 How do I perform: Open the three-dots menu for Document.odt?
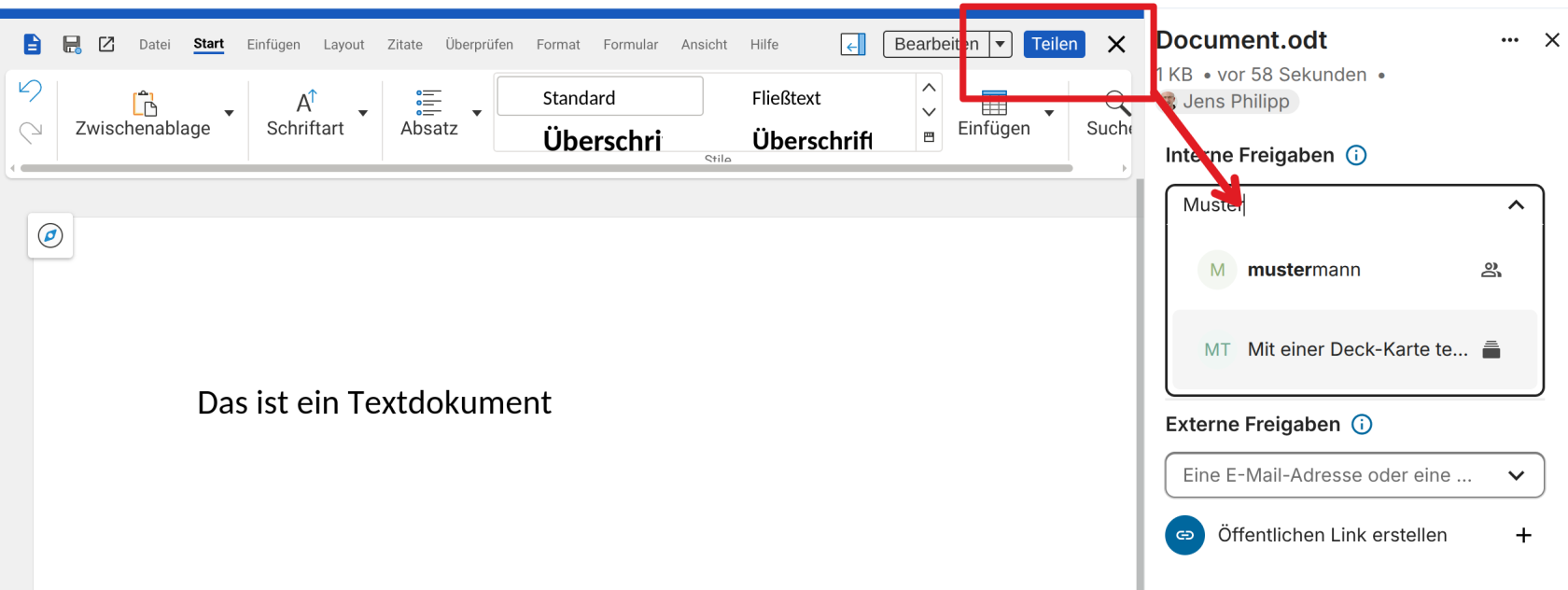(x=1509, y=40)
